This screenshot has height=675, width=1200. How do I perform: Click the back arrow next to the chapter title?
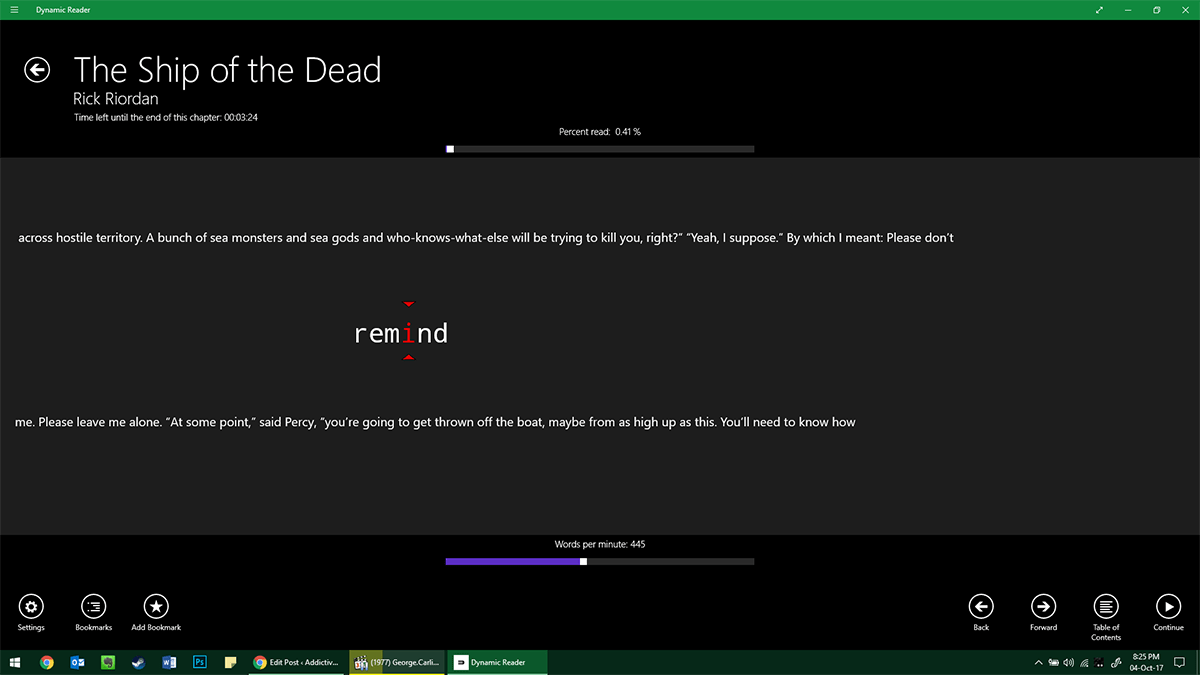tap(37, 69)
